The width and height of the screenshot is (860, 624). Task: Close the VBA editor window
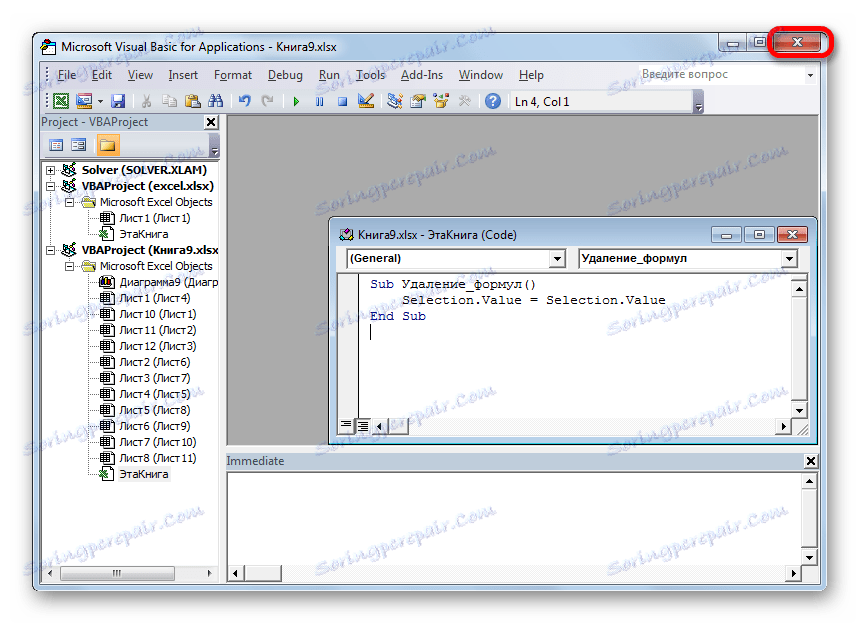tap(798, 42)
